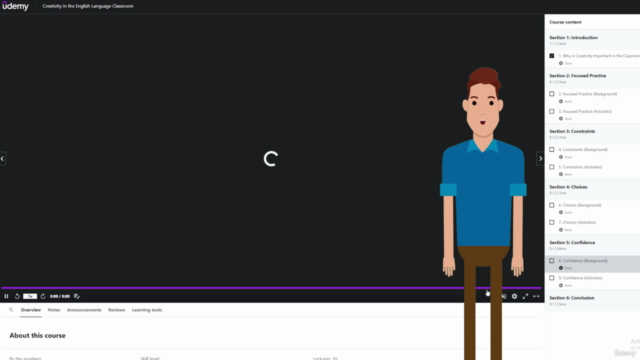The height and width of the screenshot is (360, 640).
Task: Check lecture 2 Focused Practice (Background)
Action: (552, 94)
